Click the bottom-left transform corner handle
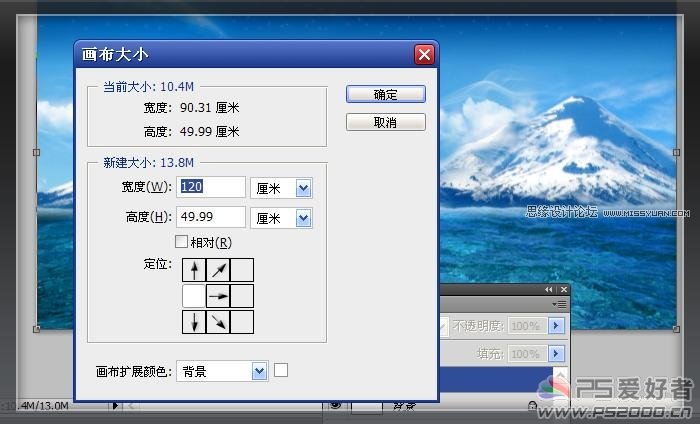 pyautogui.click(x=37, y=329)
